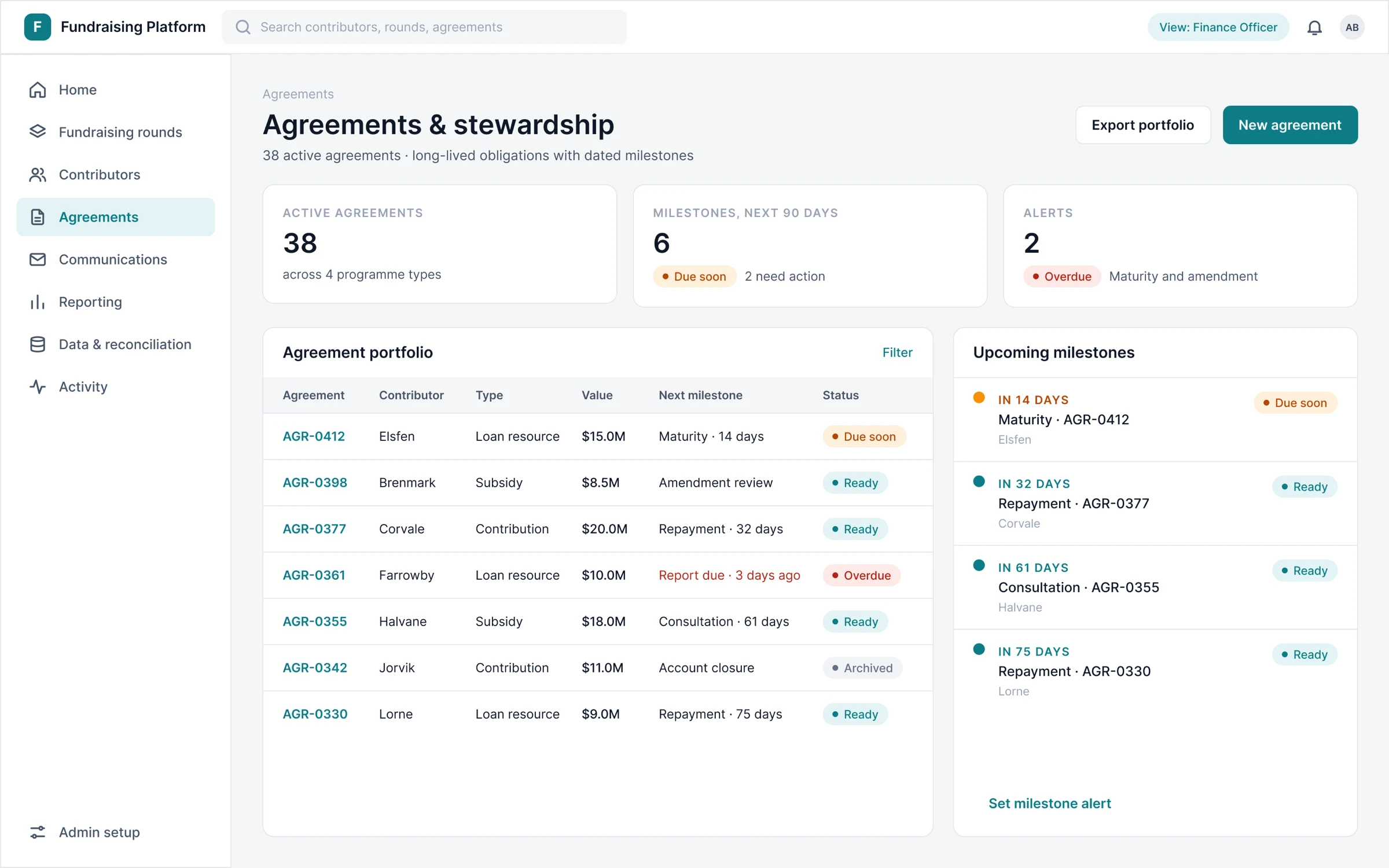
Task: Click the Admin setup sliders icon
Action: tap(38, 832)
